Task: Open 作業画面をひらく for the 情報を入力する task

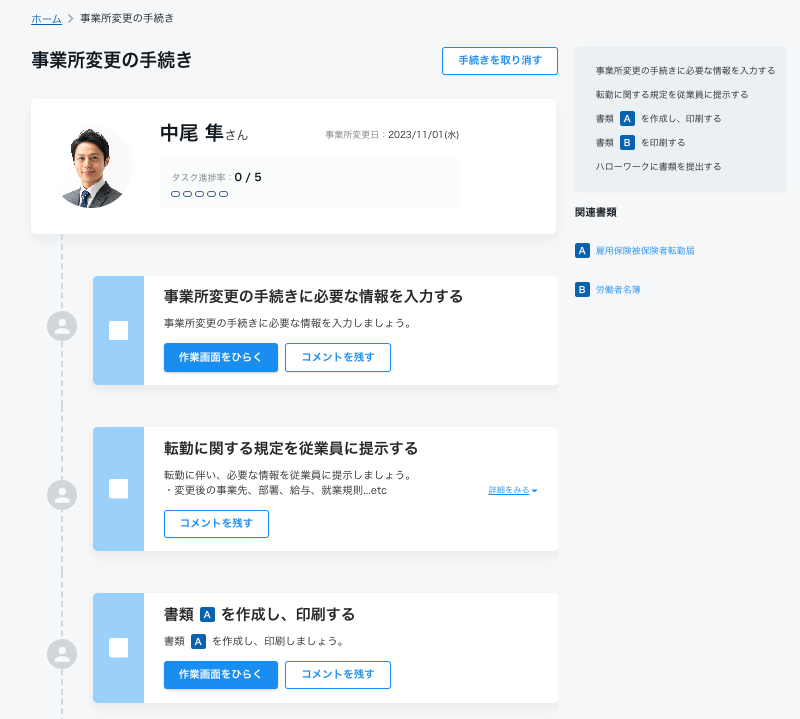Action: (x=220, y=357)
